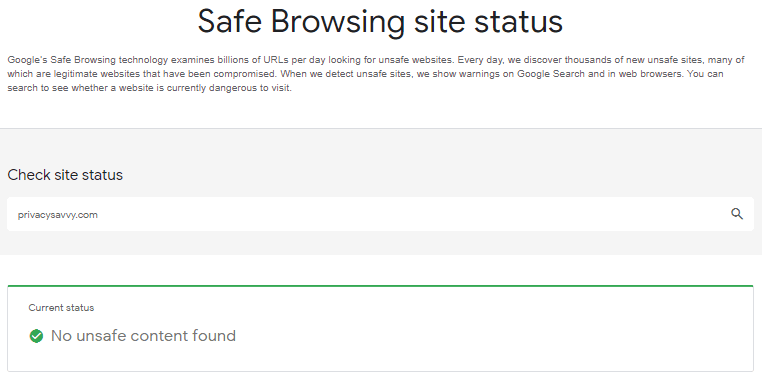Click the divider line below the intro paragraph

pyautogui.click(x=381, y=129)
